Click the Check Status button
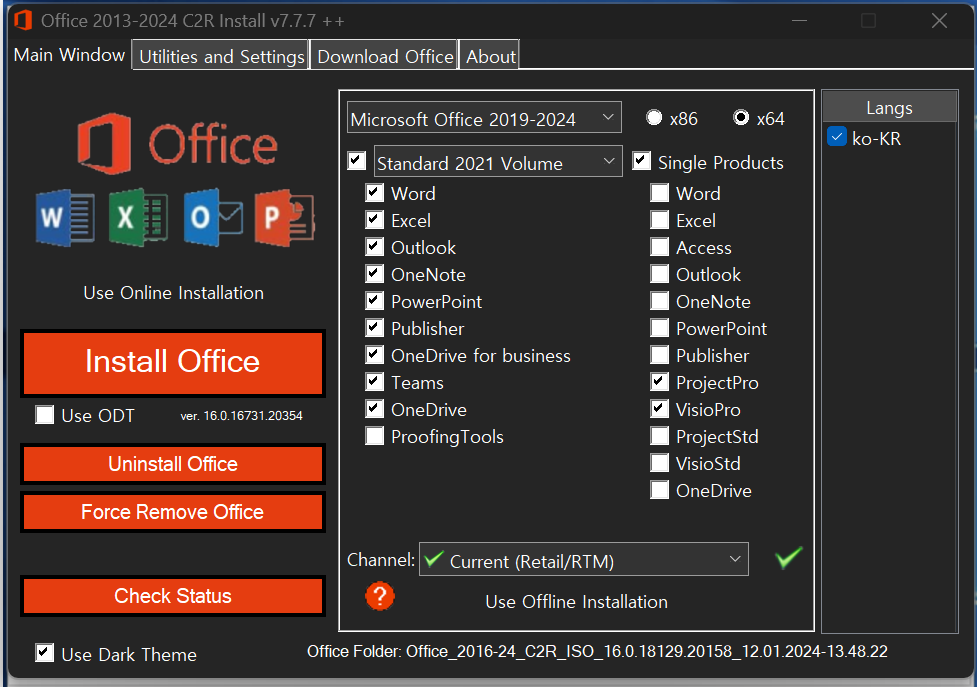The image size is (977, 687). pyautogui.click(x=173, y=596)
